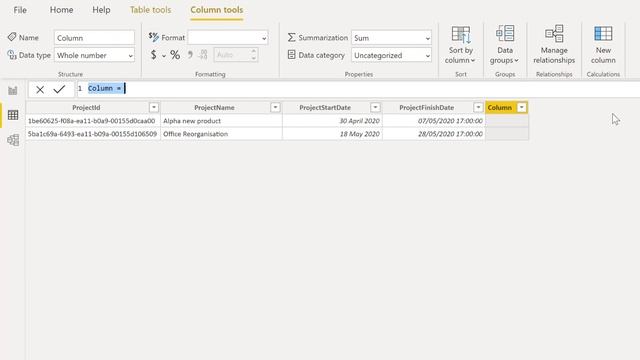Open the ProjectId column filter dropdown

[x=154, y=107]
